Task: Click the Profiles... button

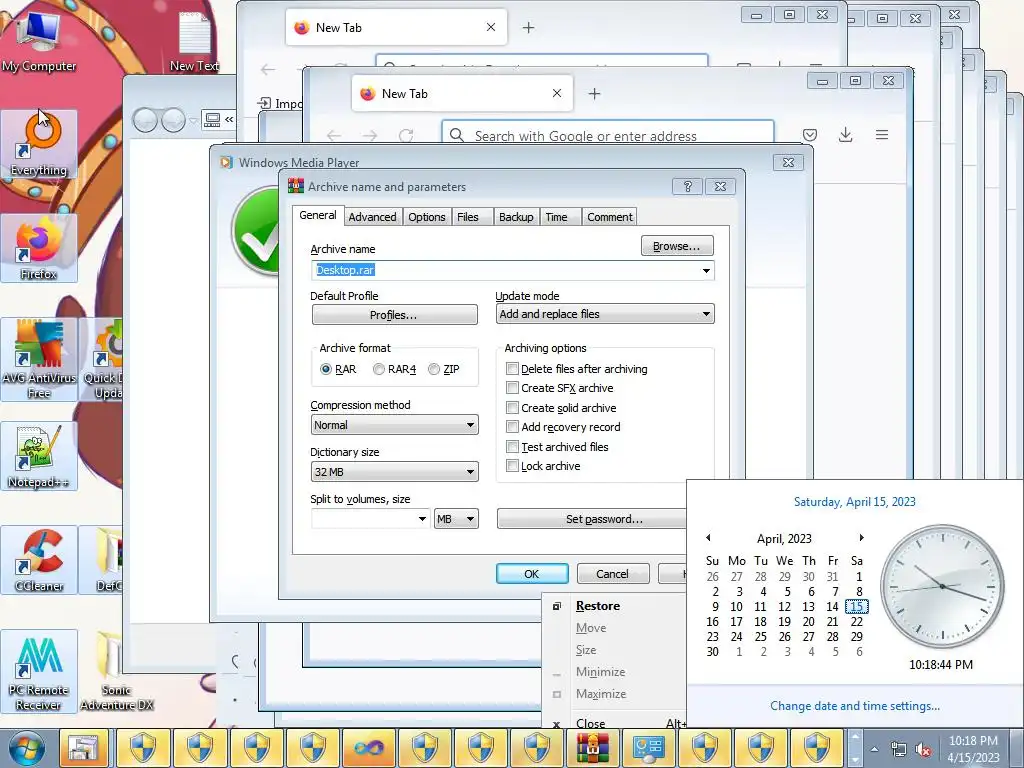Action: 394,315
